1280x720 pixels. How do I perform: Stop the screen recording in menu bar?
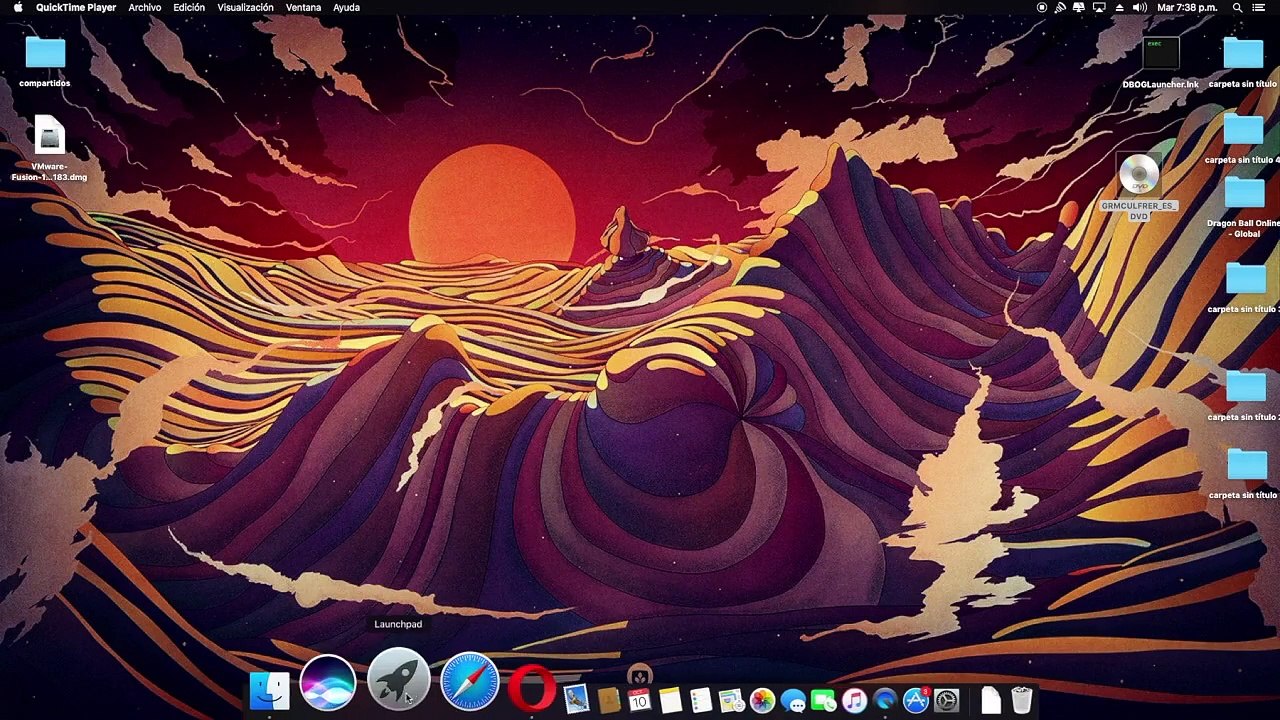1042,8
